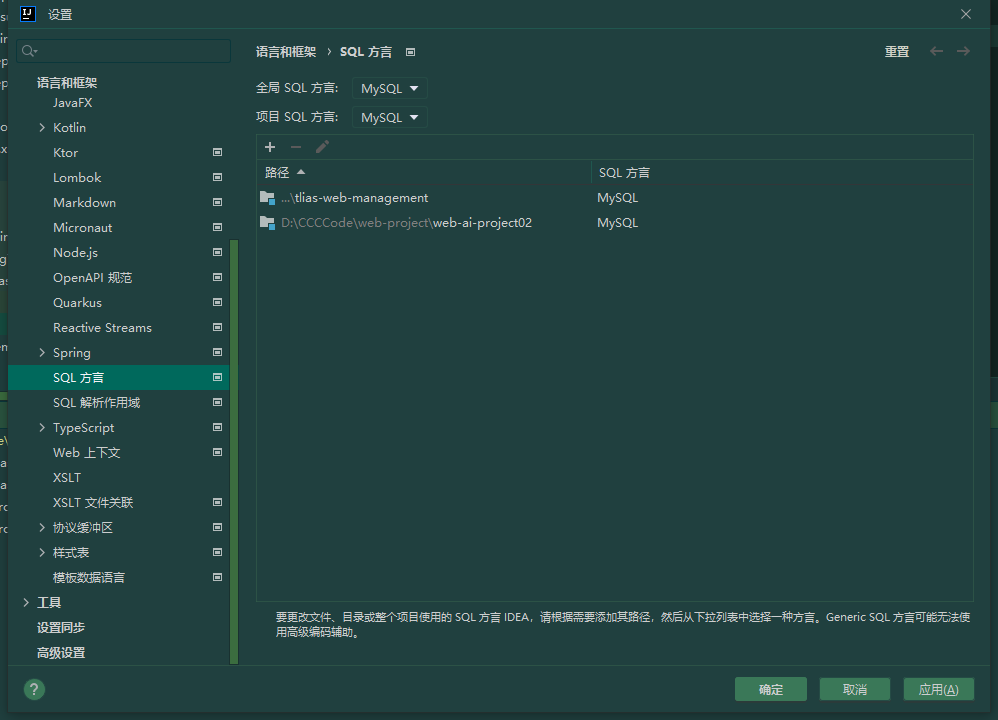This screenshot has height=720, width=998.
Task: Expand the TypeScript tree node
Action: 42,427
